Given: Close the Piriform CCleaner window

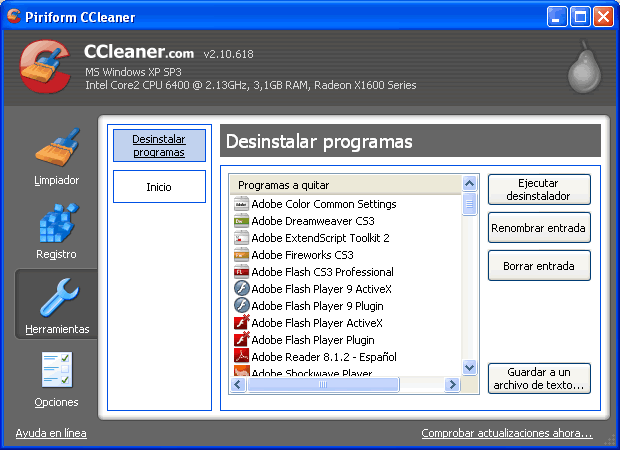Looking at the screenshot, I should pos(603,17).
